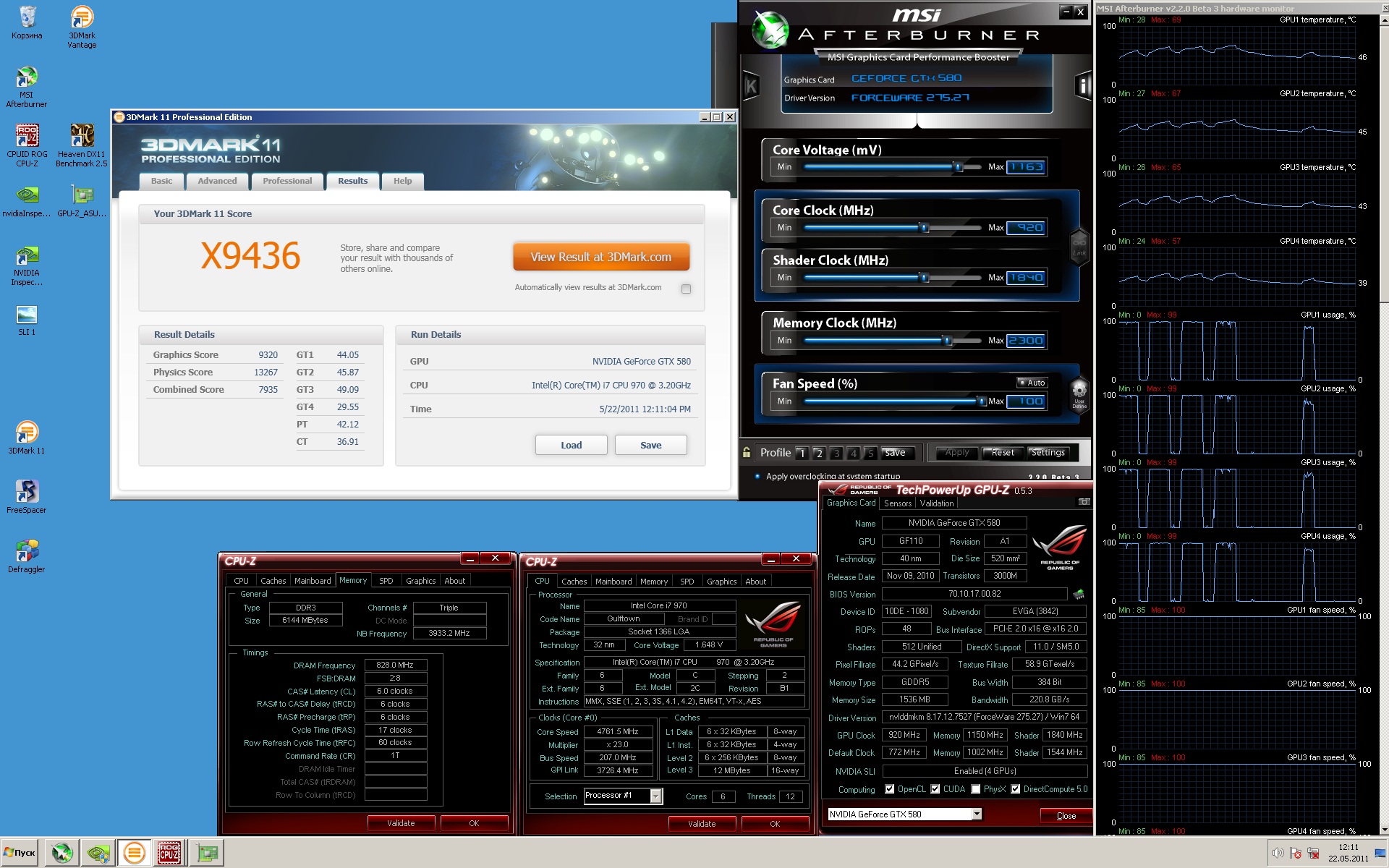Click Validate in the Memory CPU-Z window
The image size is (1389, 868).
[x=401, y=823]
